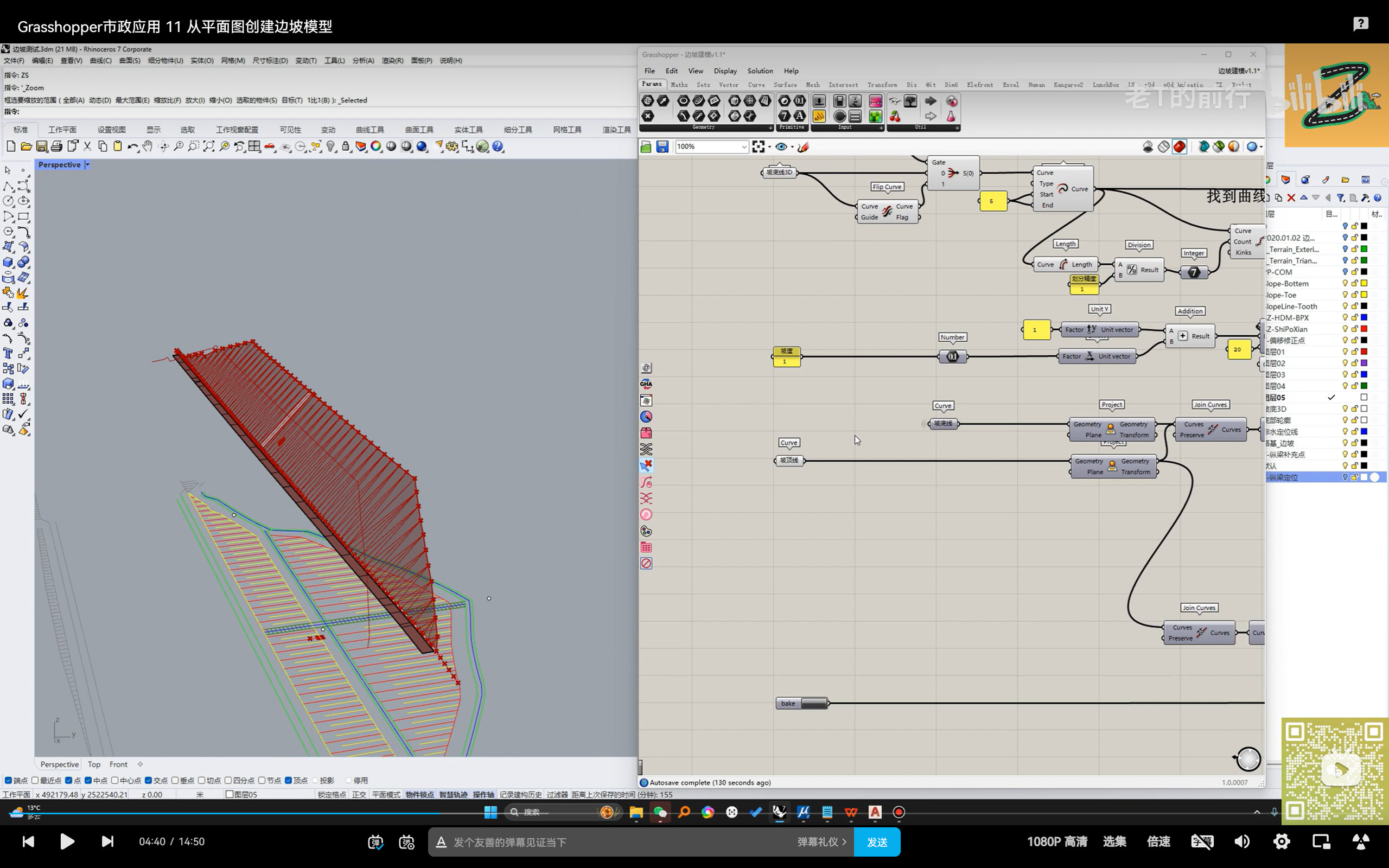This screenshot has width=1389, height=868.
Task: Open WeChat from the Windows taskbar
Action: (x=660, y=812)
